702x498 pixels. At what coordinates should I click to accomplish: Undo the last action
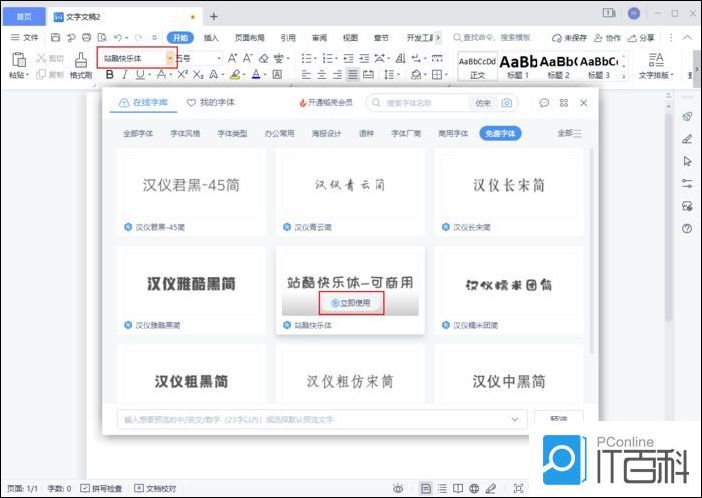pos(118,38)
